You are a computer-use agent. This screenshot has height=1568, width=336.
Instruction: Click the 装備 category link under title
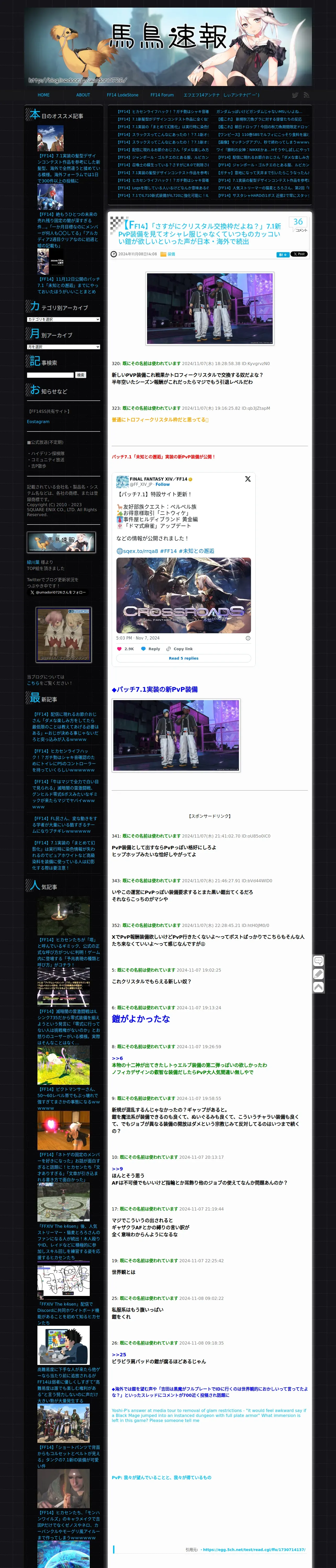[171, 255]
